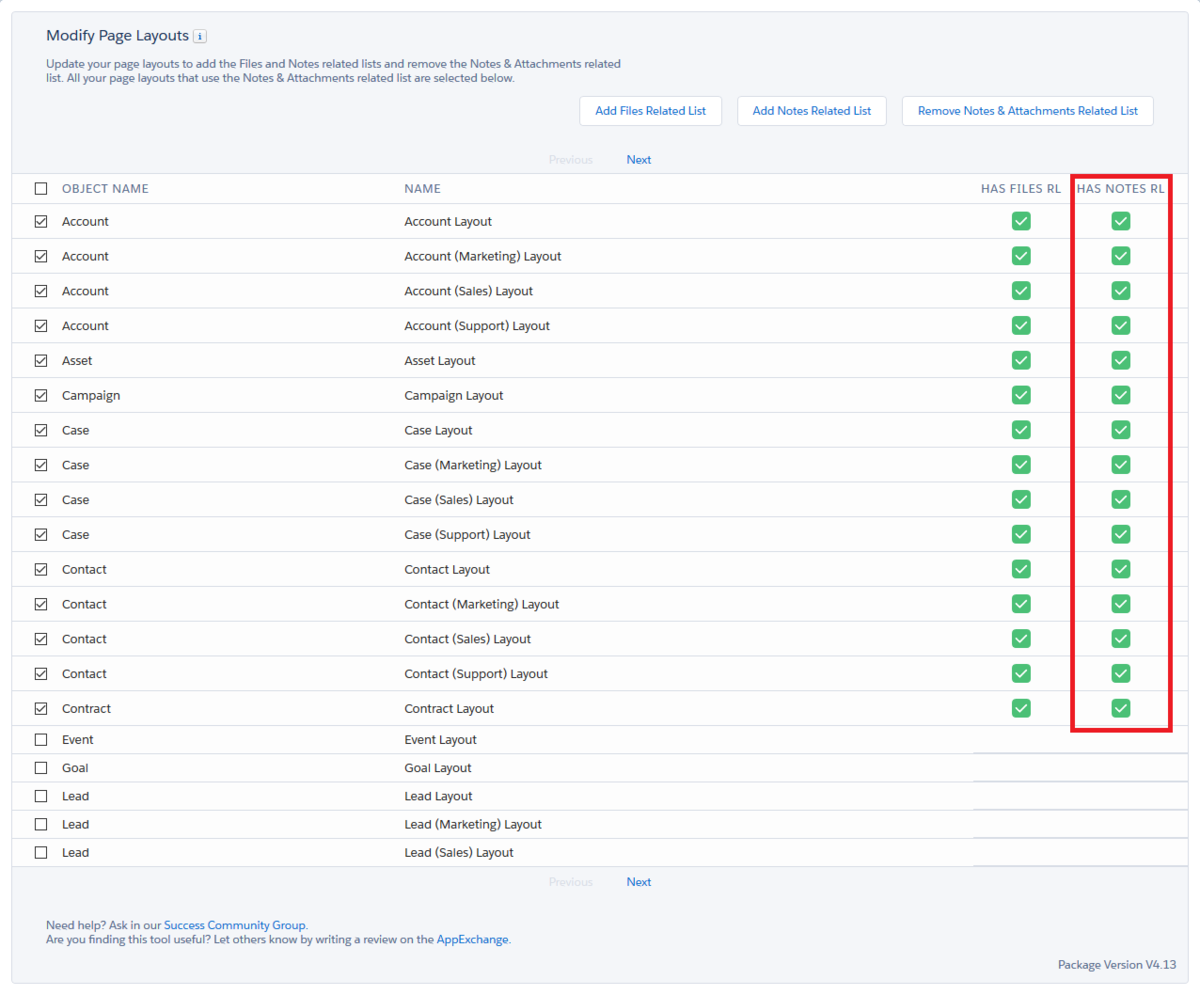Click Has Notes RL checkmark for Contact Layout
Image resolution: width=1200 pixels, height=995 pixels.
tap(1121, 569)
